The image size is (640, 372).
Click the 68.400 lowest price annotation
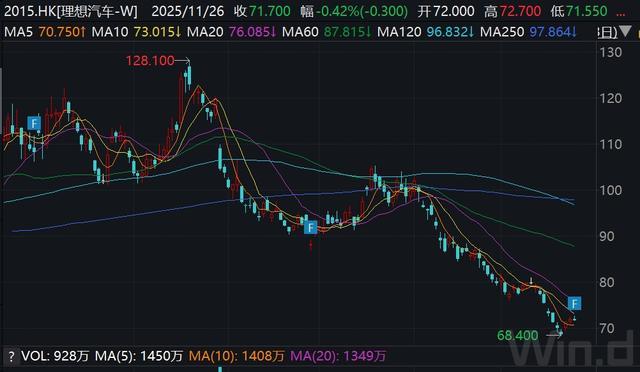[518, 336]
